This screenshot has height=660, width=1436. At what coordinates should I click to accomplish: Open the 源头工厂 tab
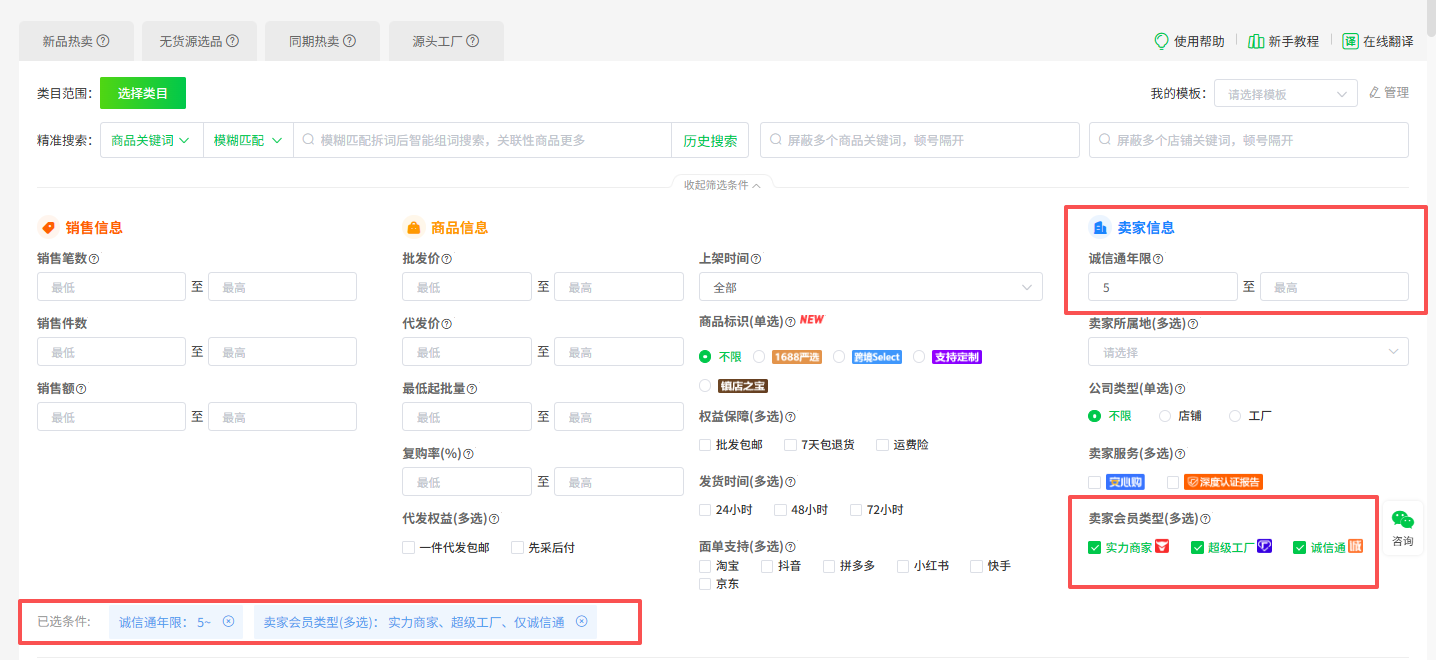pos(446,41)
